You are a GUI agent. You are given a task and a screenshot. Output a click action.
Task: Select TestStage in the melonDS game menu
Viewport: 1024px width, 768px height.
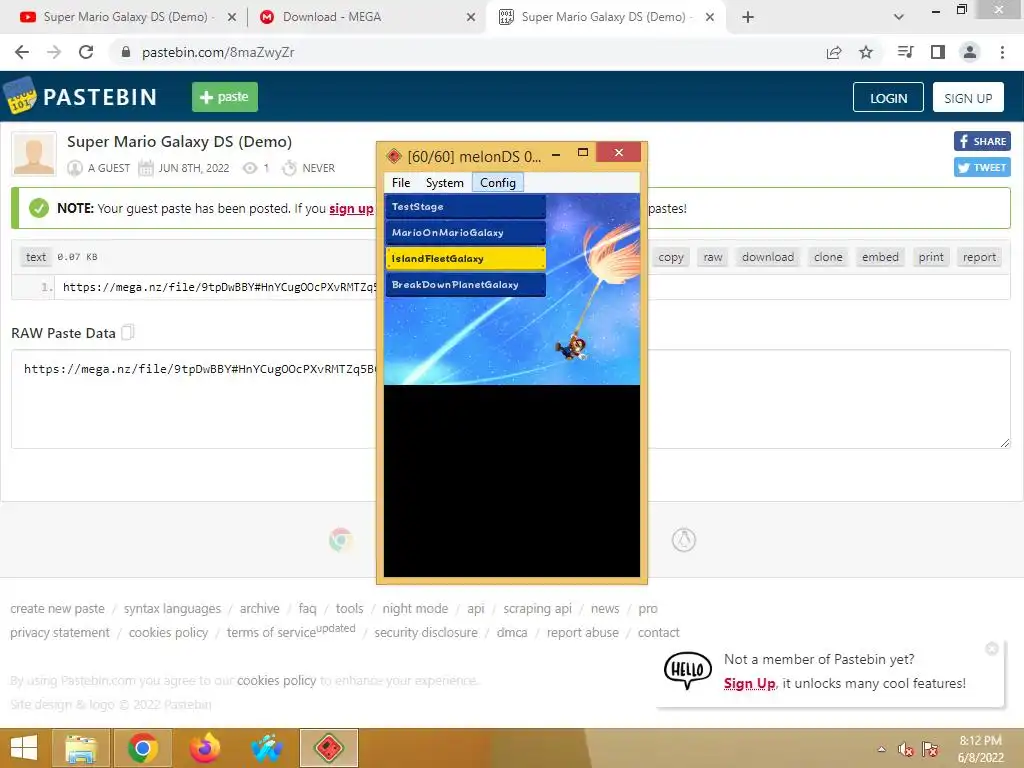466,206
